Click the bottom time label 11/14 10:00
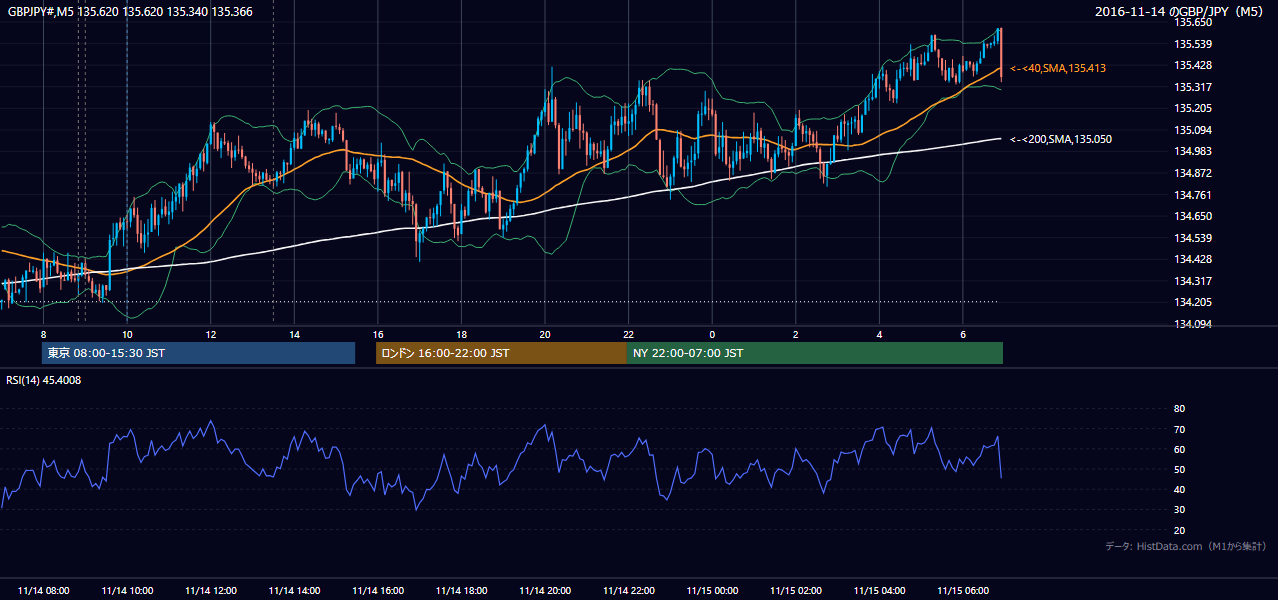Screen dimensions: 1278x600 pyautogui.click(x=127, y=591)
